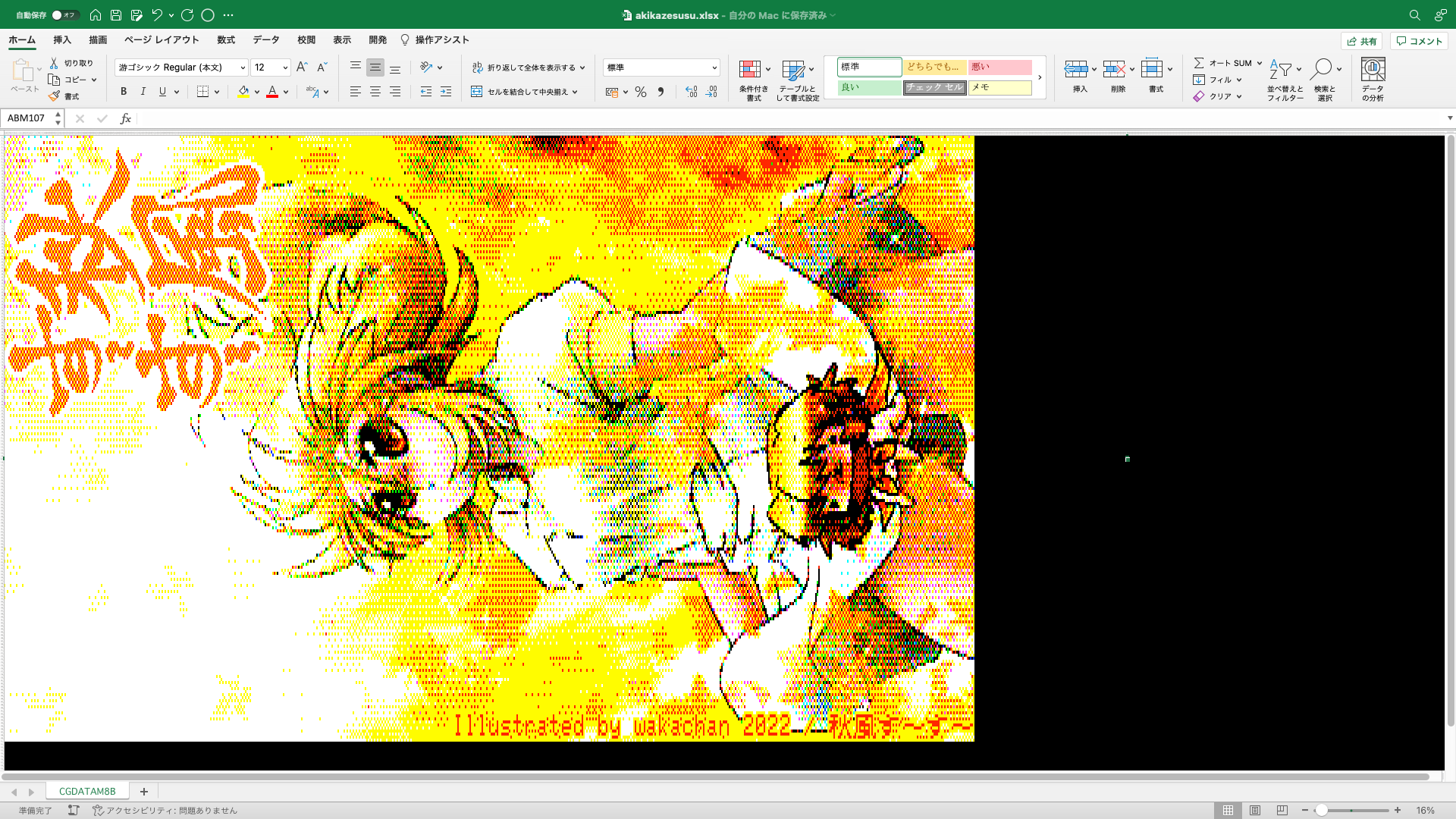The height and width of the screenshot is (819, 1456).
Task: Click the zoom slider handle
Action: click(1321, 810)
